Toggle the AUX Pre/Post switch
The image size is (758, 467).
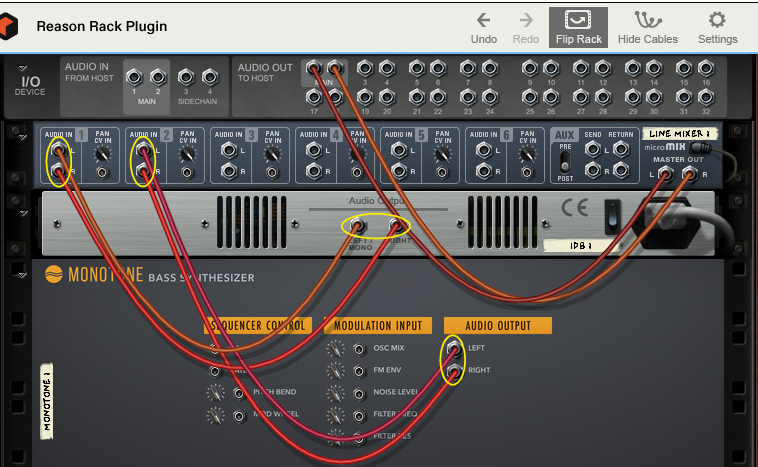[x=565, y=162]
